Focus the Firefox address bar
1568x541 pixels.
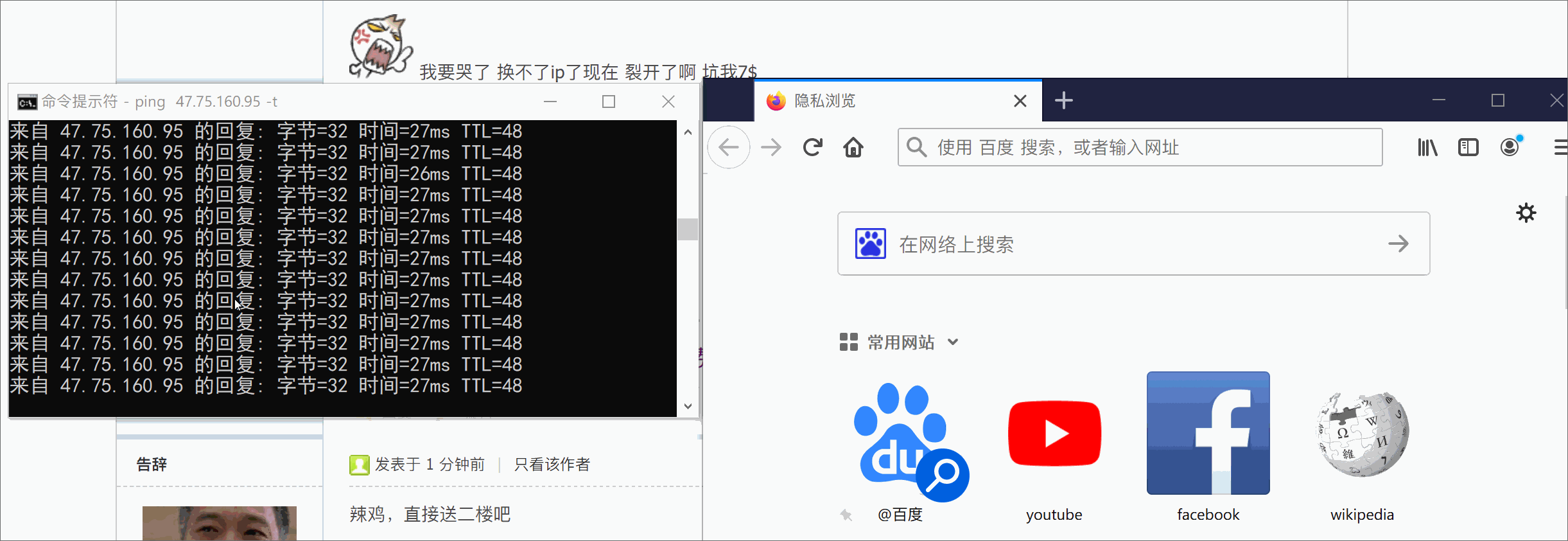1140,147
